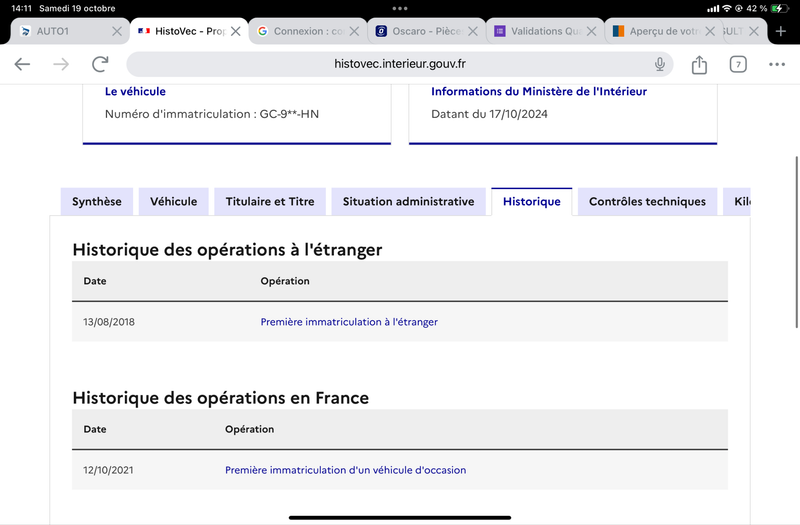Click the 'Le véhicule' heading
This screenshot has height=525, width=800.
click(135, 91)
